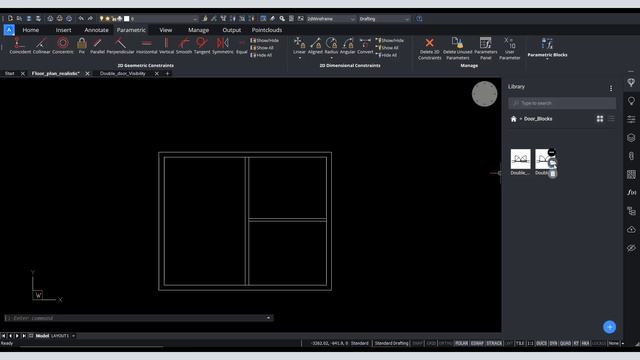Toggle ESNAP in the status bar
Viewport: 640px width, 360px height.
pyautogui.click(x=477, y=343)
